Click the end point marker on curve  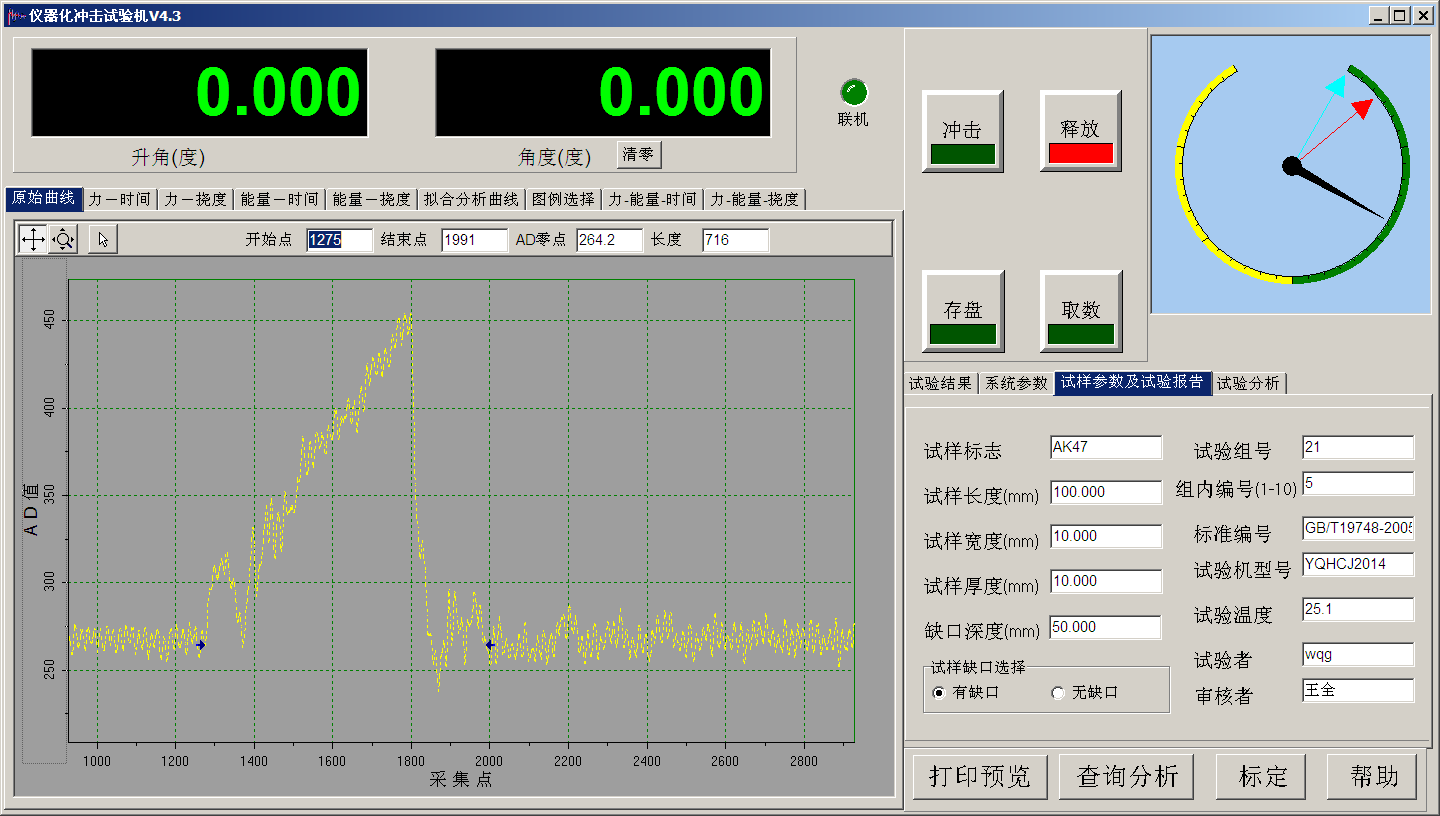coord(489,645)
